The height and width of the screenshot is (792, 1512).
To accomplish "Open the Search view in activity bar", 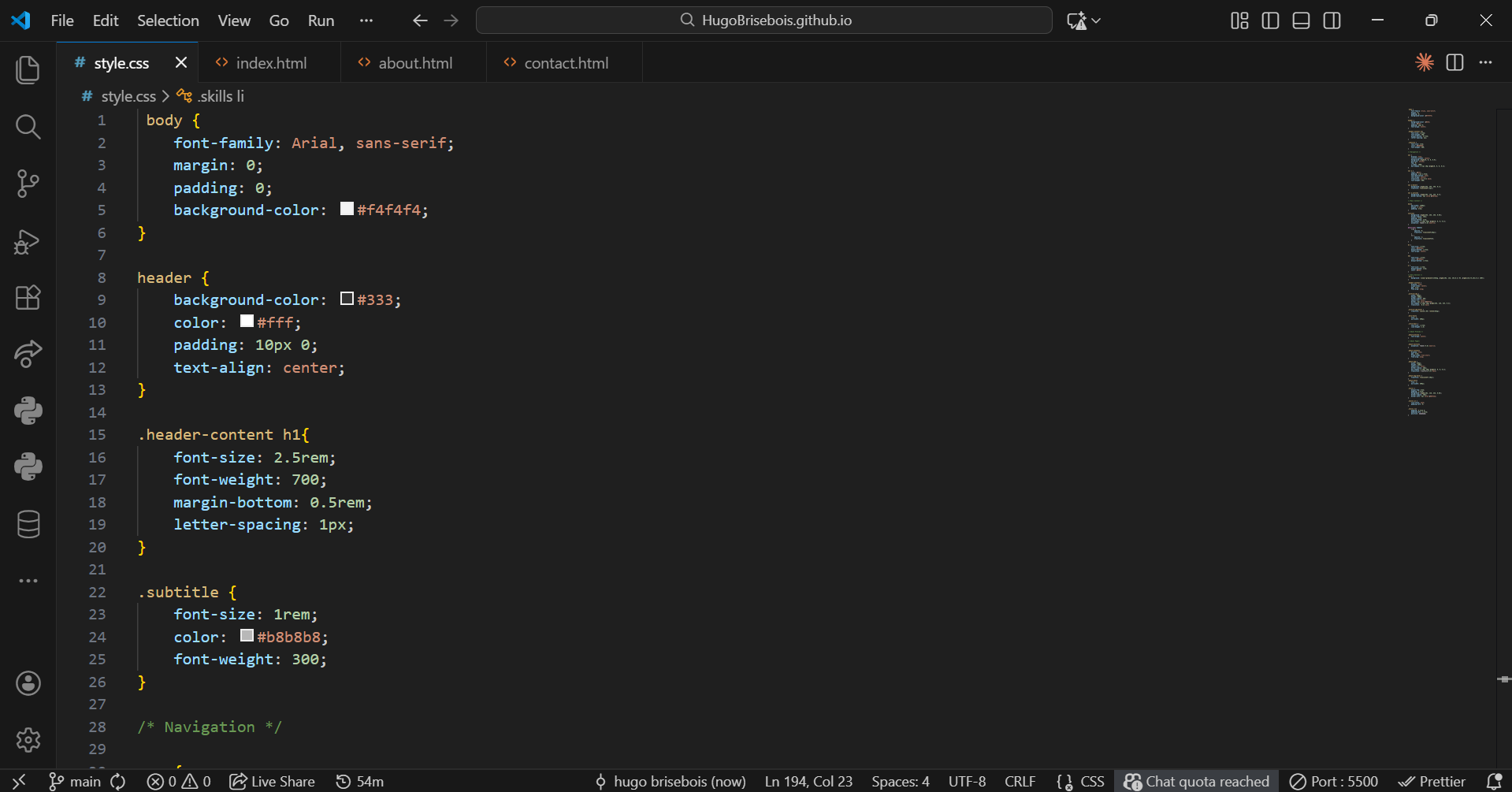I will [28, 127].
